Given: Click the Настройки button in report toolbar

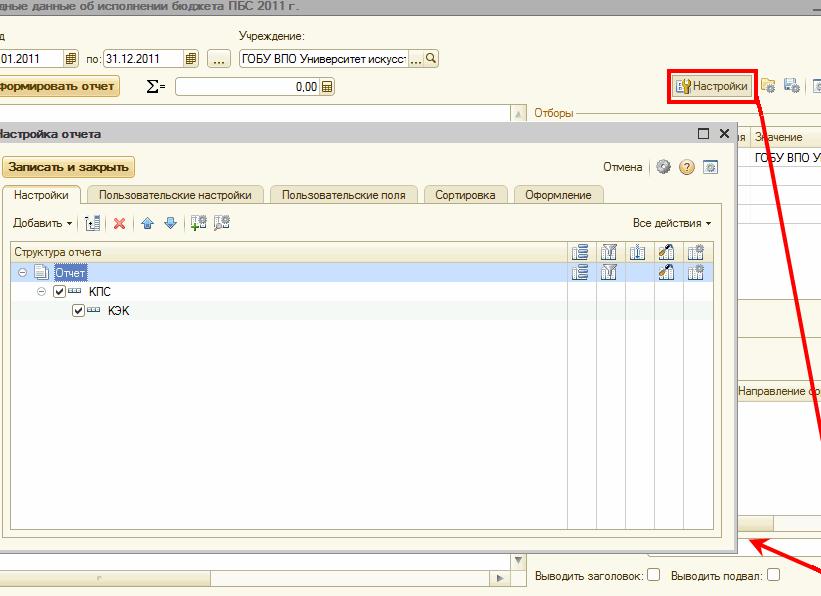Looking at the screenshot, I should [712, 86].
